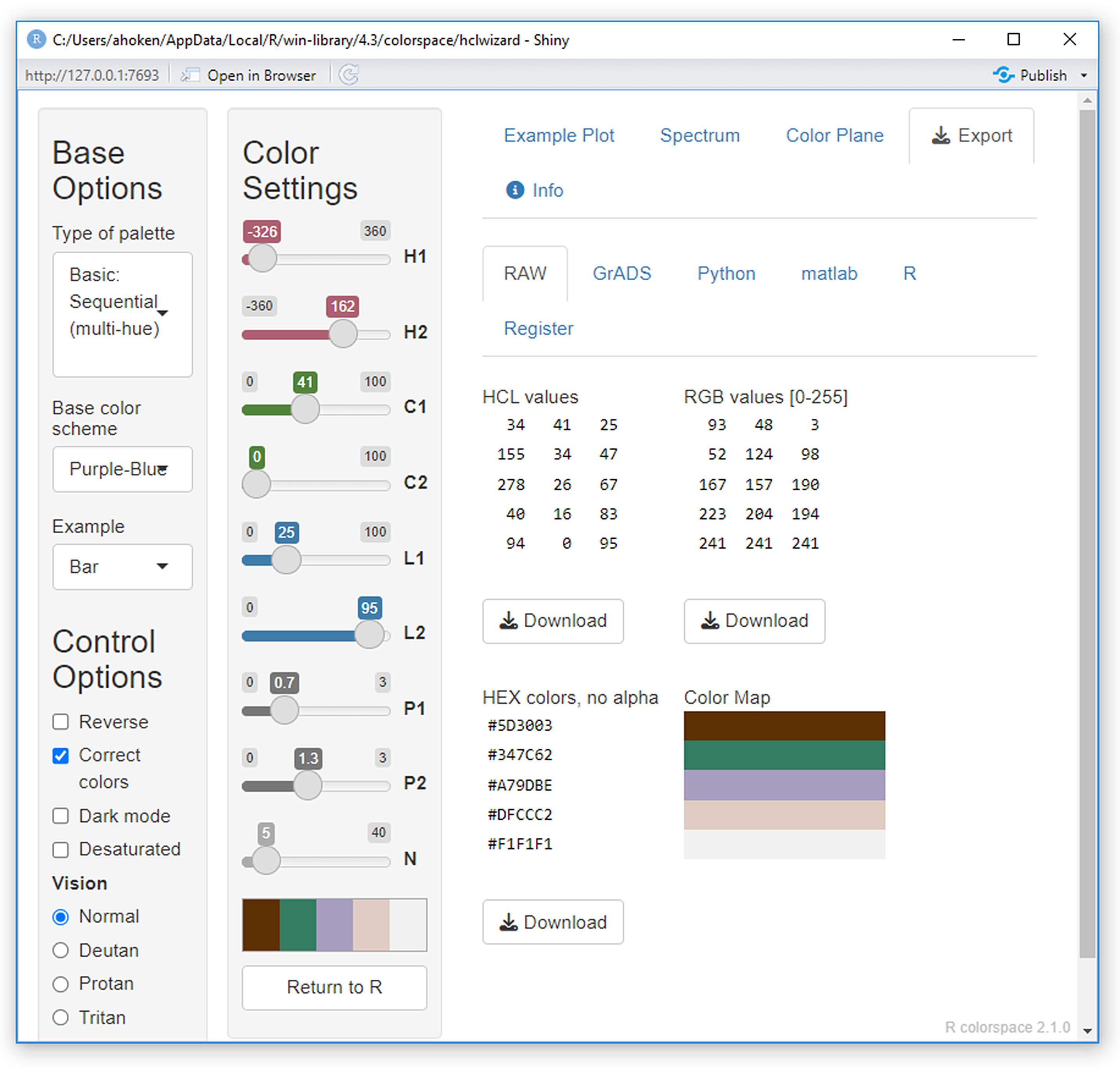
Task: Select the matlab export sub-tab
Action: (829, 273)
